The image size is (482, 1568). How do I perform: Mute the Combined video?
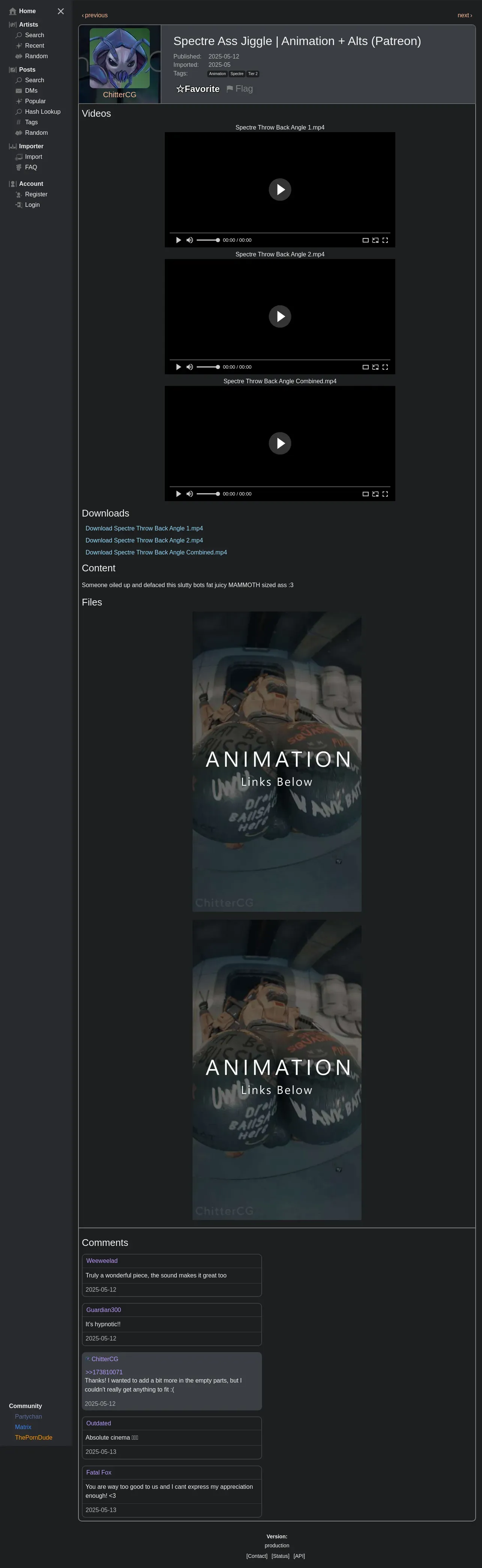[x=190, y=494]
